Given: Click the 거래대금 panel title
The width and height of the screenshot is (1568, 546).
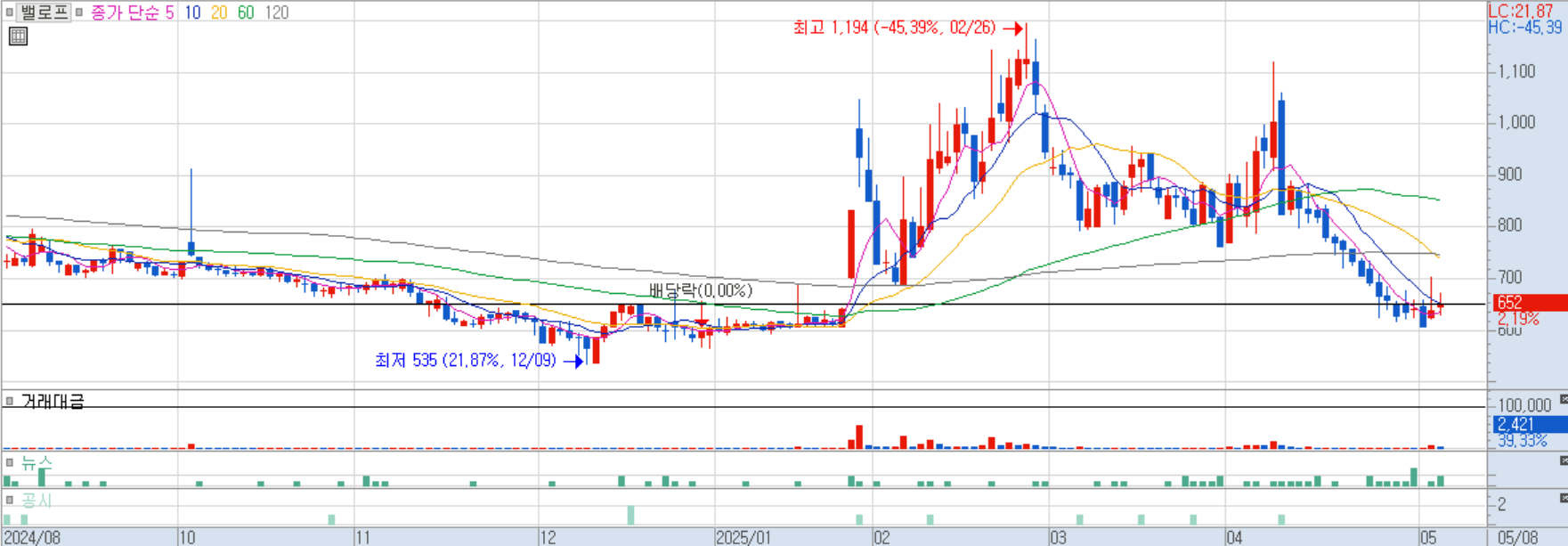Looking at the screenshot, I should click(x=53, y=401).
